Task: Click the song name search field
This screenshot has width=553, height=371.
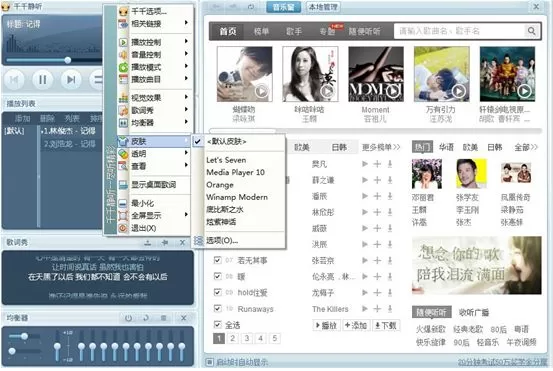Action: pyautogui.click(x=460, y=31)
